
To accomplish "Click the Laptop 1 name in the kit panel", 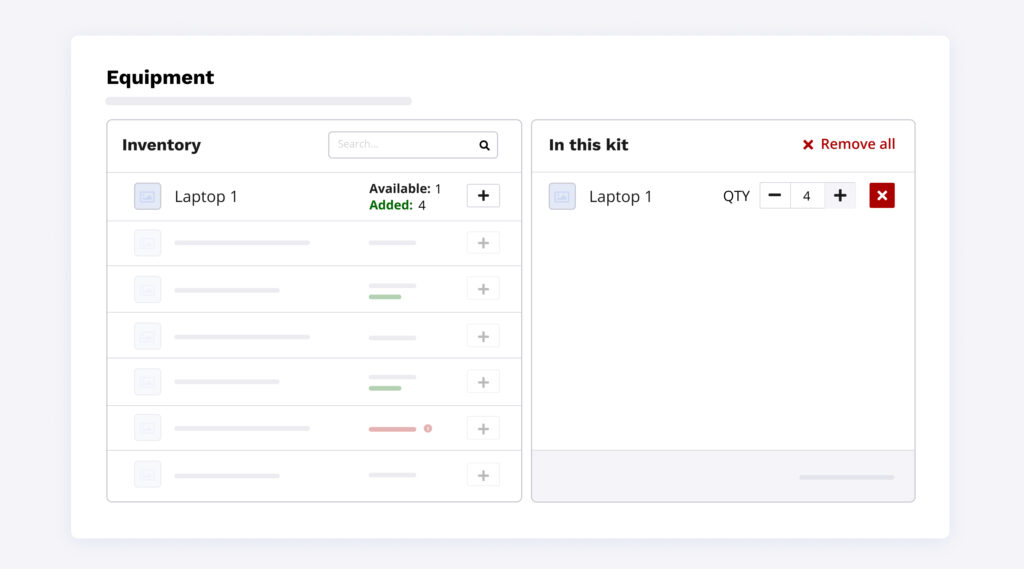I will (x=620, y=197).
